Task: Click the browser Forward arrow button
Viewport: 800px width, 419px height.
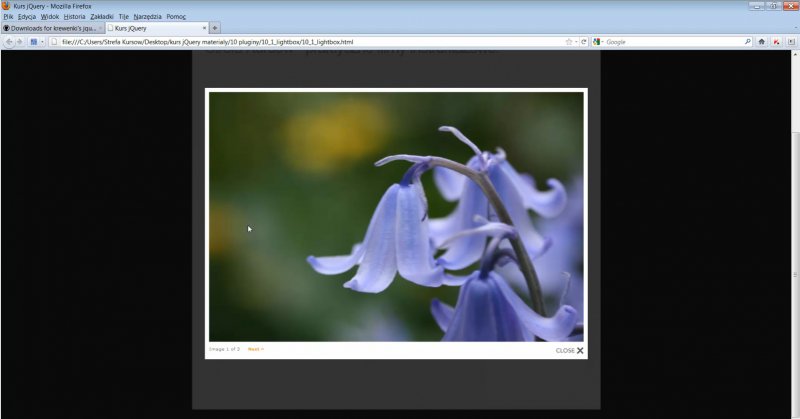Action: coord(19,42)
